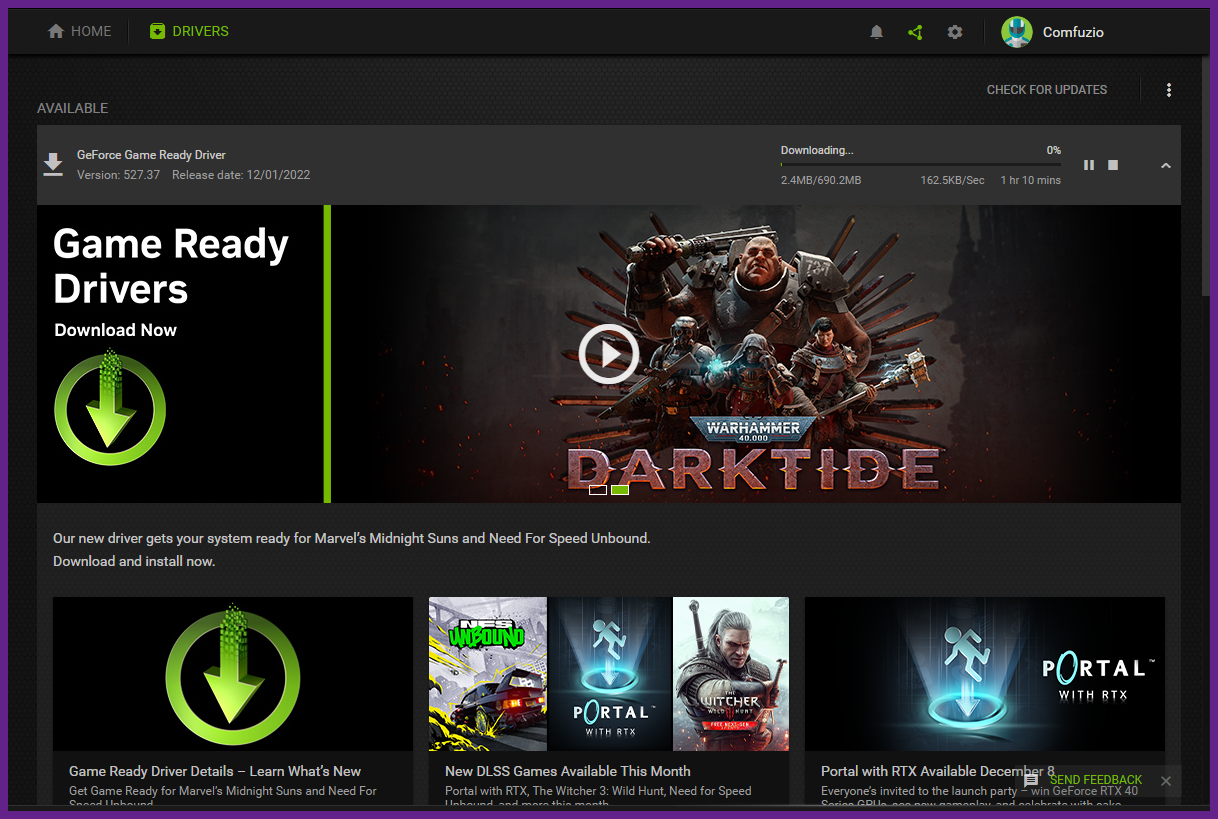Open the Portal with RTX card thumbnail

click(x=985, y=674)
